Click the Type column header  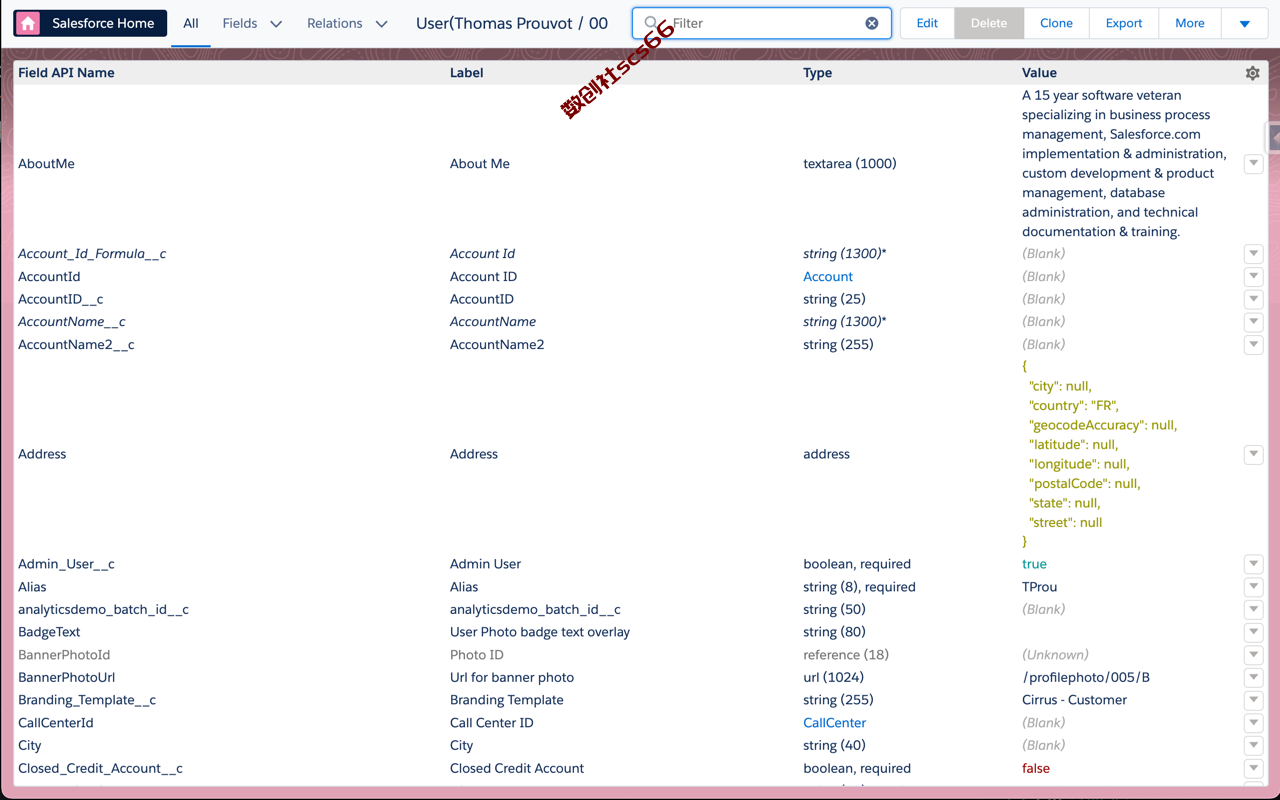coord(817,73)
